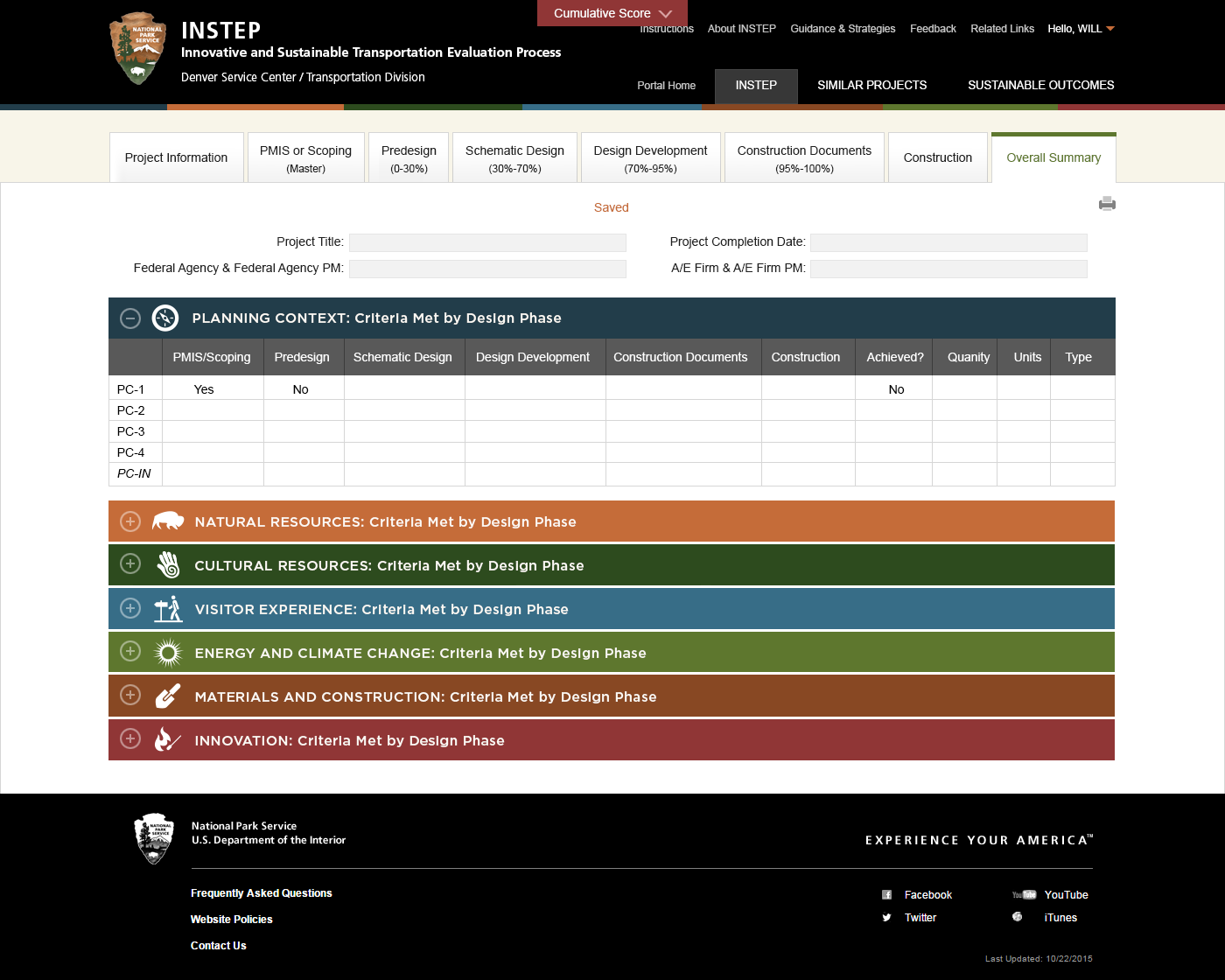Click the YouTube icon in footer
This screenshot has width=1225, height=980.
(1024, 895)
